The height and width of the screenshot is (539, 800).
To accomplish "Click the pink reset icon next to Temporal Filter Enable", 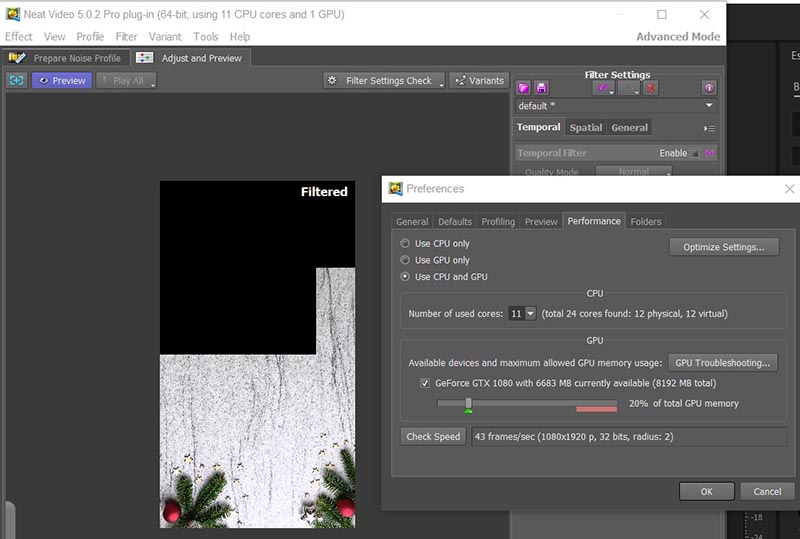I will 710,153.
